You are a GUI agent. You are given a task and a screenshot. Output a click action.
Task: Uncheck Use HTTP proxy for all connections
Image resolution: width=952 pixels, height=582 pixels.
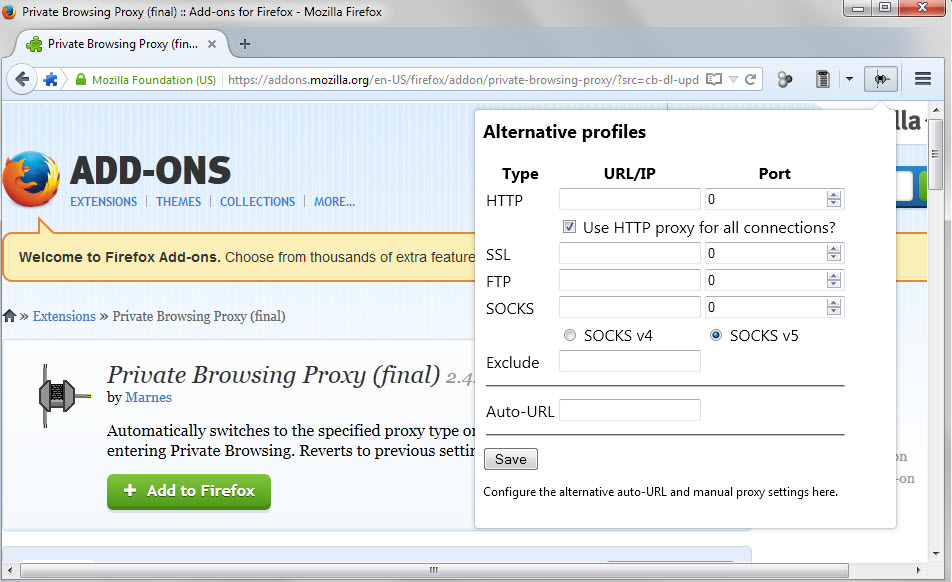(x=569, y=227)
